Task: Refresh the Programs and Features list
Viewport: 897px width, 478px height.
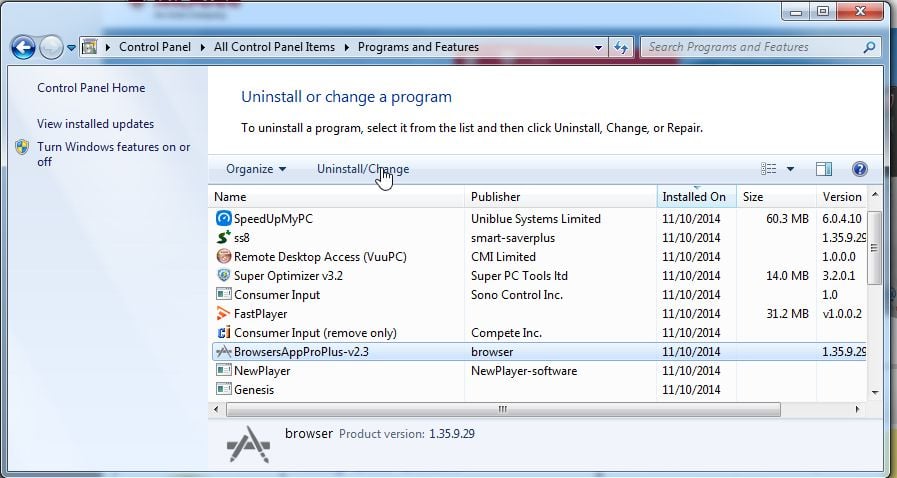Action: 621,47
